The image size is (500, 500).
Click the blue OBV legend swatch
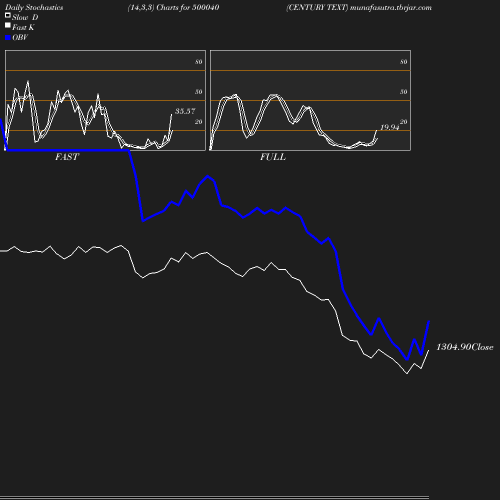pyautogui.click(x=8, y=38)
